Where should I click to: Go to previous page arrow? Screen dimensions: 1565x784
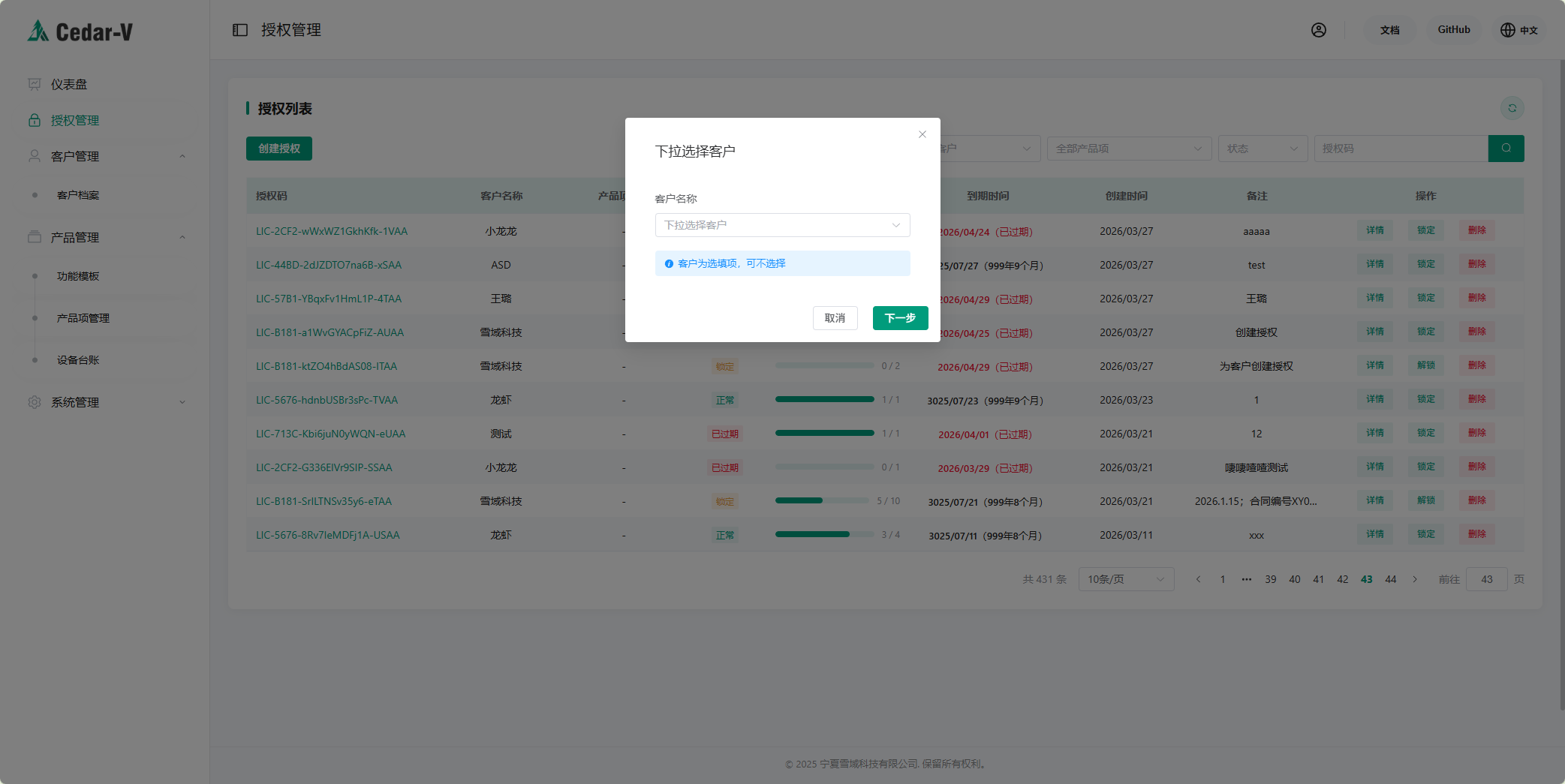click(x=1199, y=579)
